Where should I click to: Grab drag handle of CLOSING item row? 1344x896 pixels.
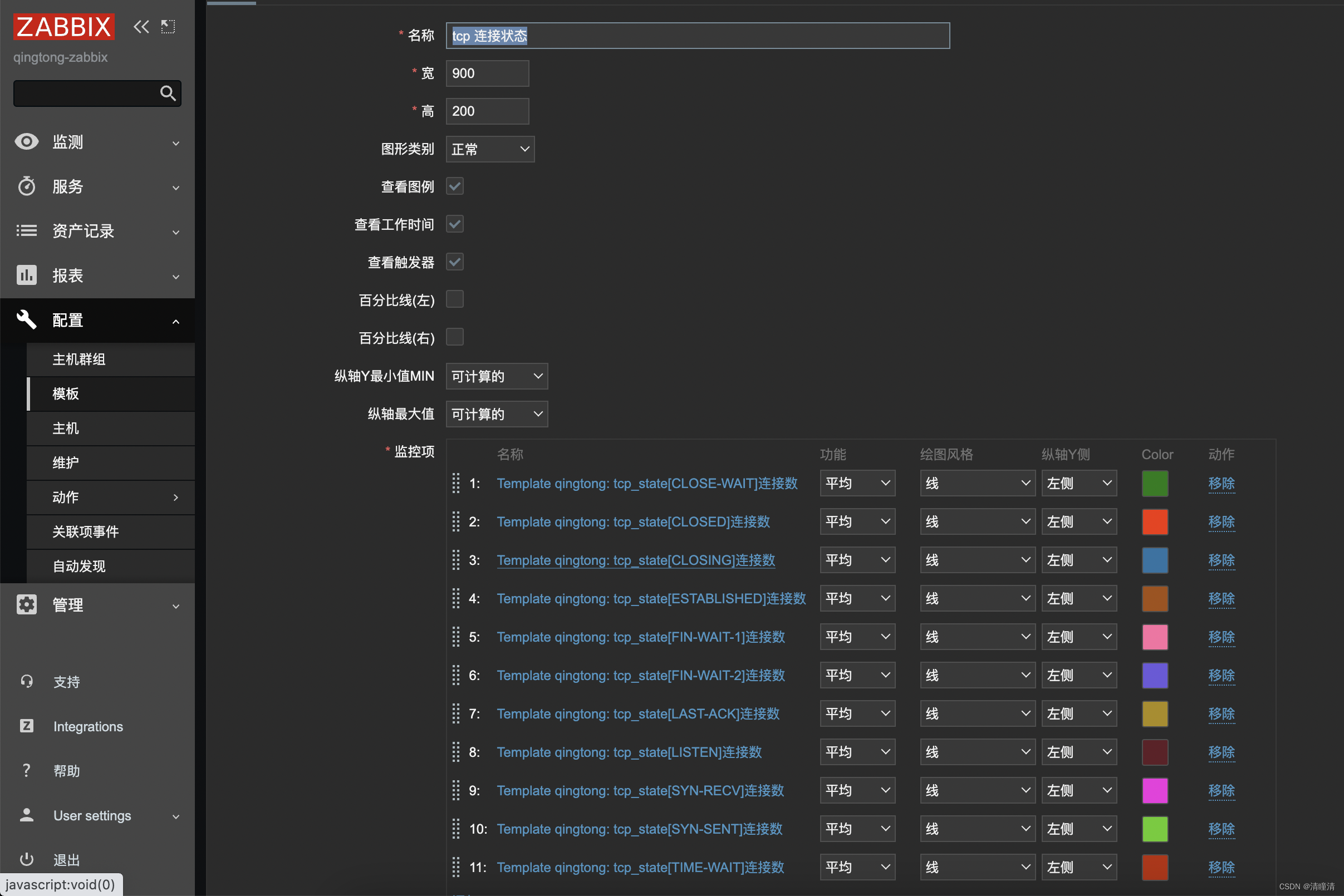[456, 560]
